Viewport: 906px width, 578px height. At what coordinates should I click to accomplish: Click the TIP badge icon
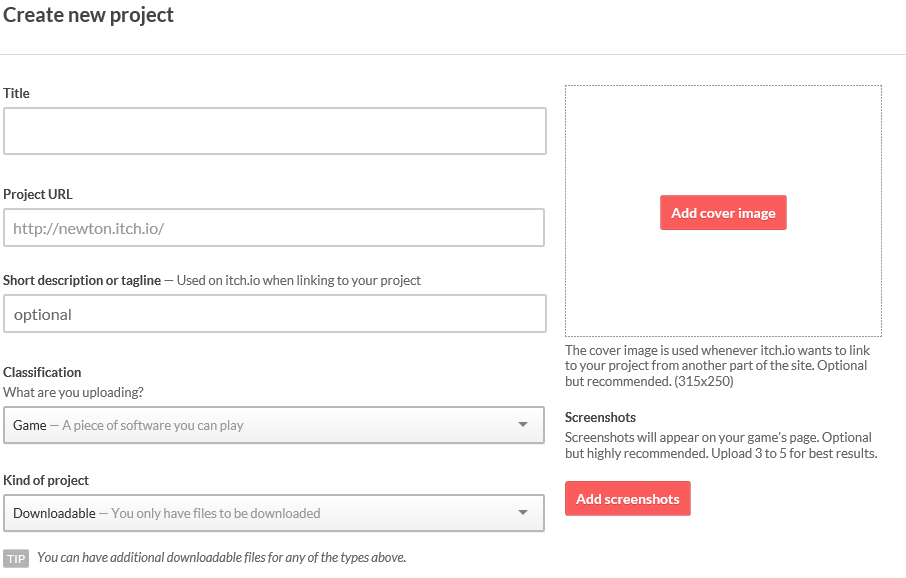(x=16, y=558)
